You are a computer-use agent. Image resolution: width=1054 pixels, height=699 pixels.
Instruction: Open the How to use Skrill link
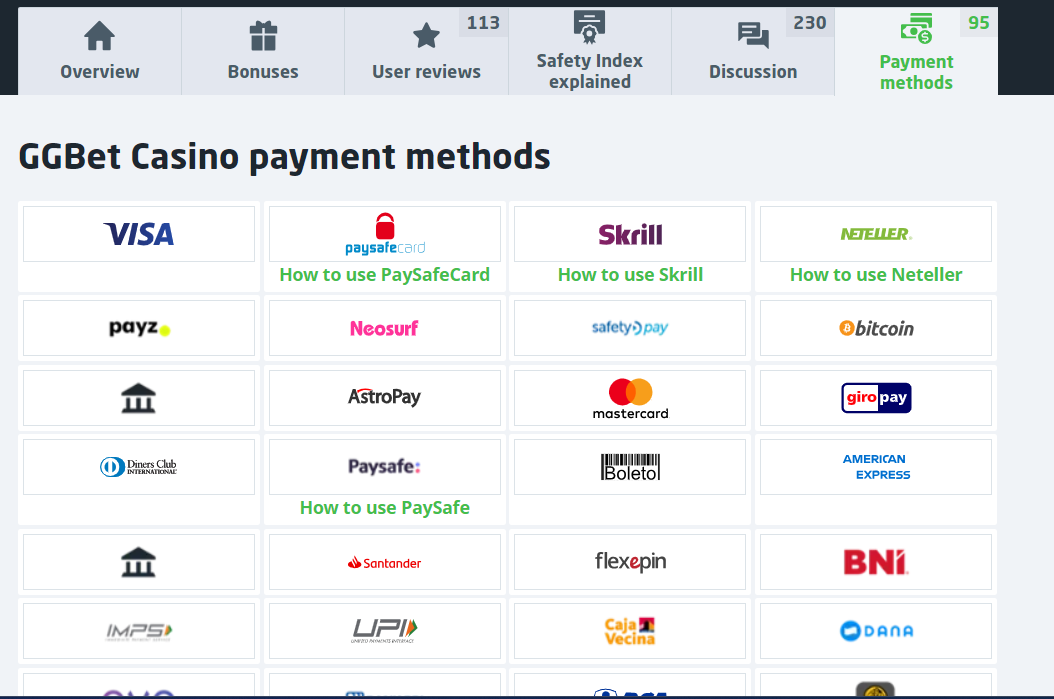(630, 275)
